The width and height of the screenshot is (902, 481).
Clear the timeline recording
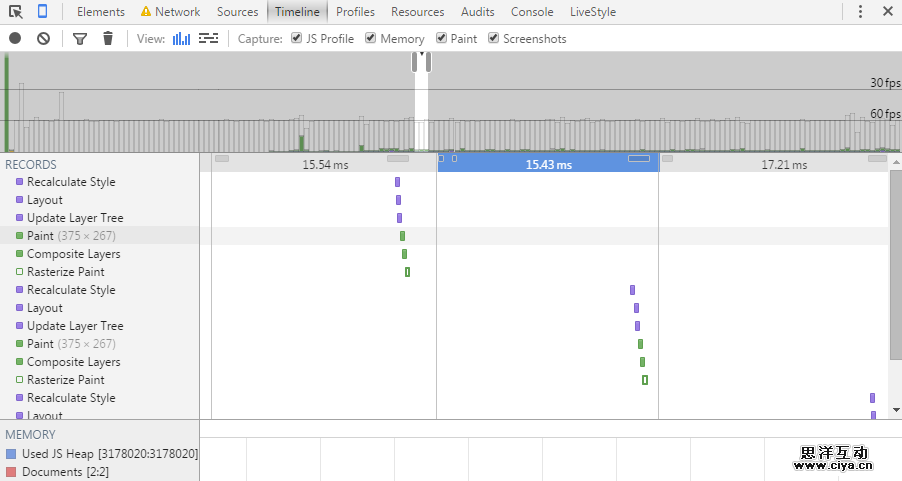(x=43, y=39)
